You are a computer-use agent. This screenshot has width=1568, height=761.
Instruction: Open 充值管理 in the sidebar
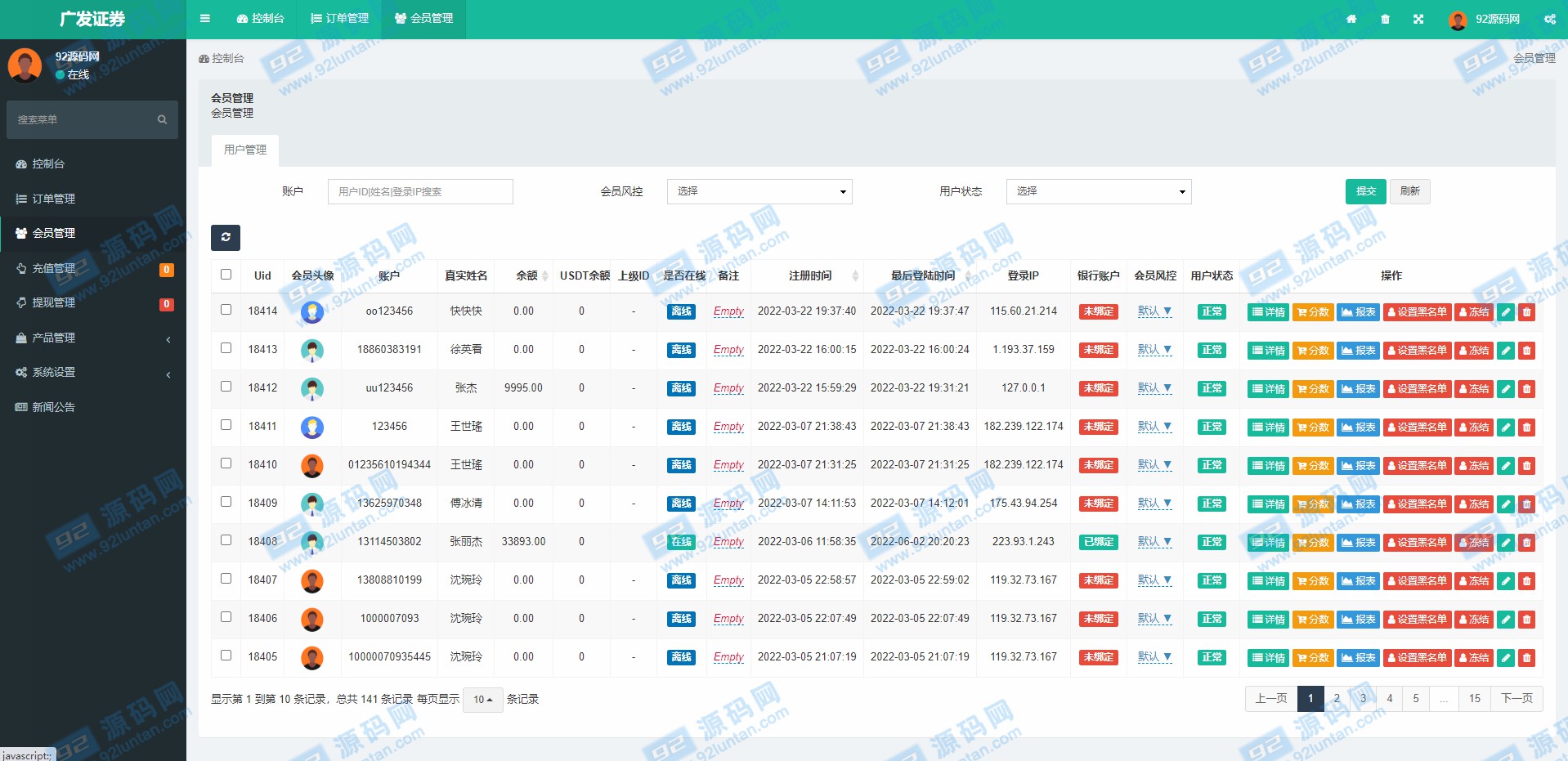[x=54, y=268]
